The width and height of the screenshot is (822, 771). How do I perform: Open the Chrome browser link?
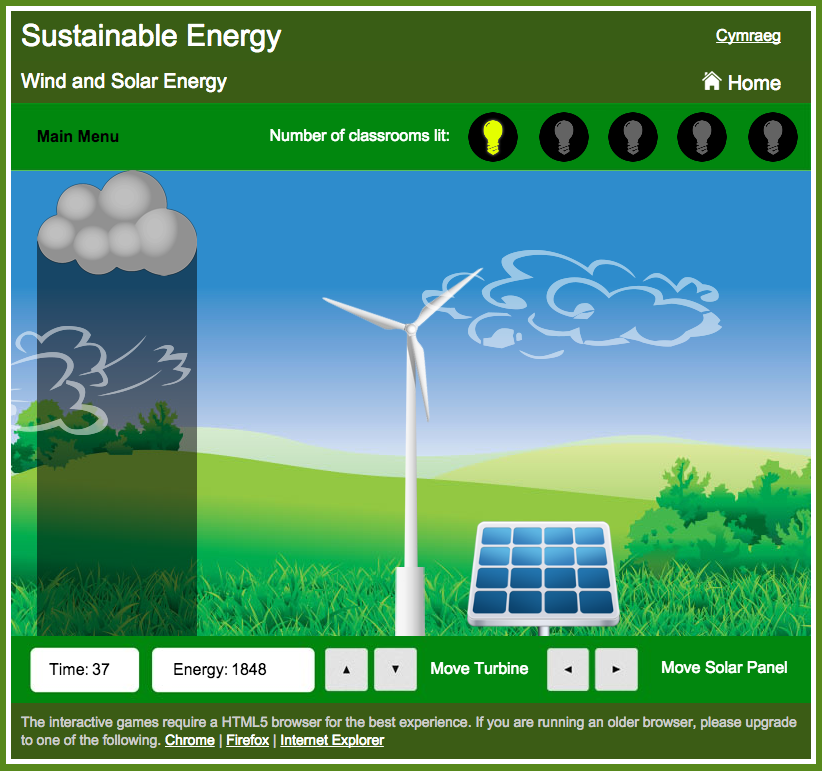(x=190, y=740)
